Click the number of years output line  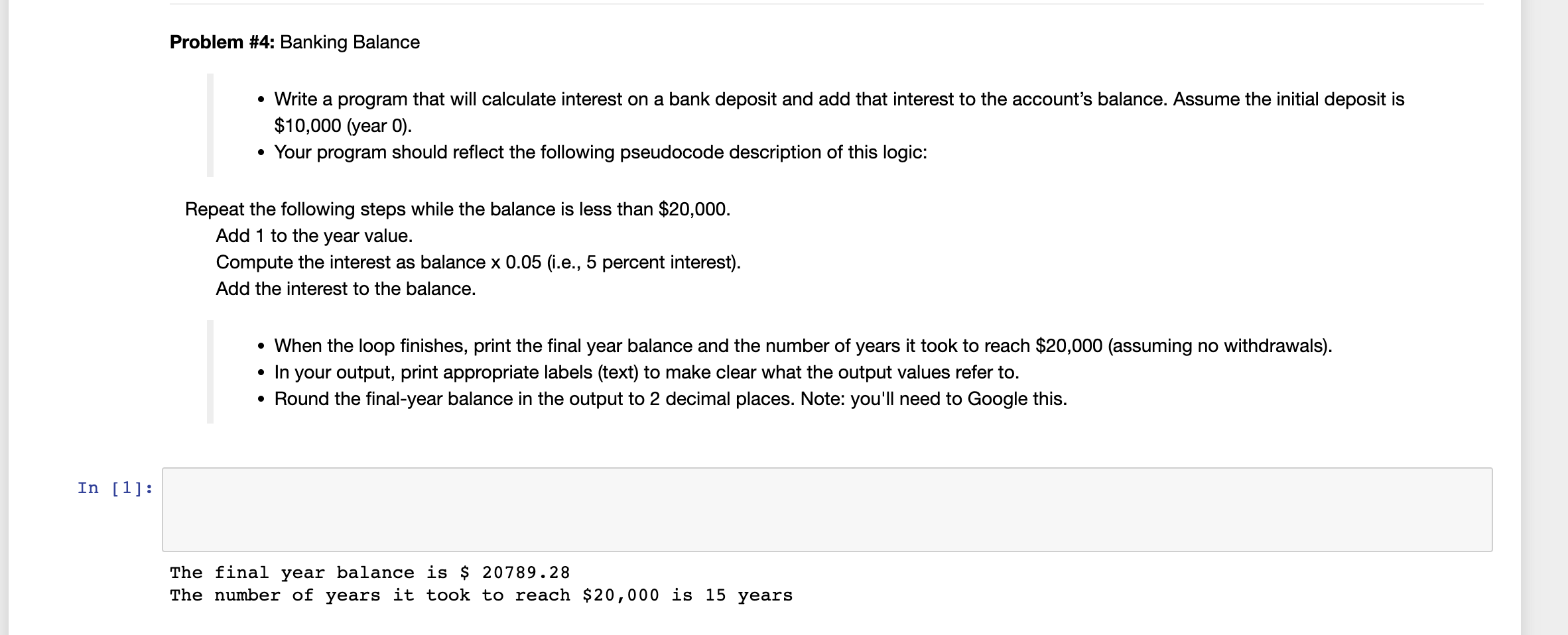coord(480,595)
